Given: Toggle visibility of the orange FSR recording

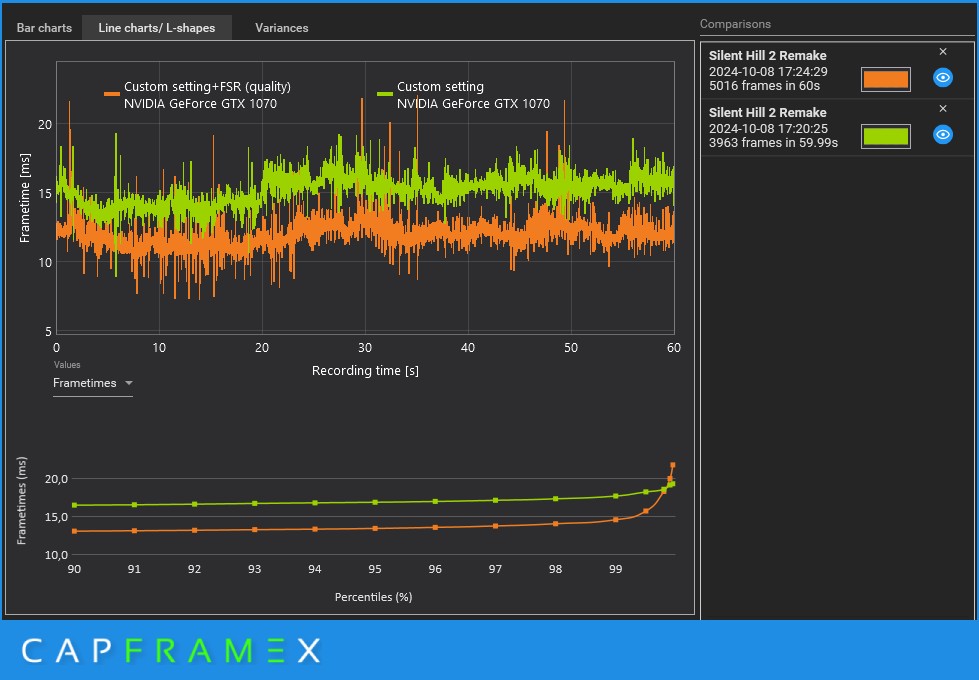Looking at the screenshot, I should pos(942,77).
